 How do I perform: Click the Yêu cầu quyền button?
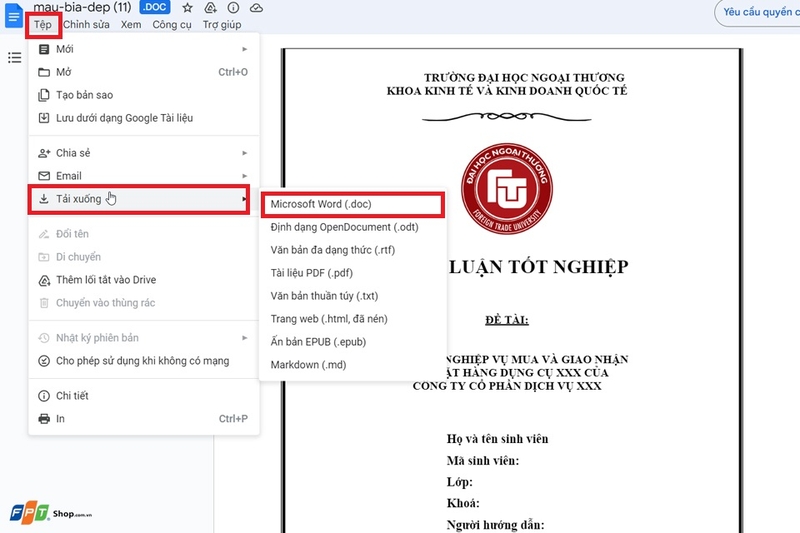click(x=757, y=12)
